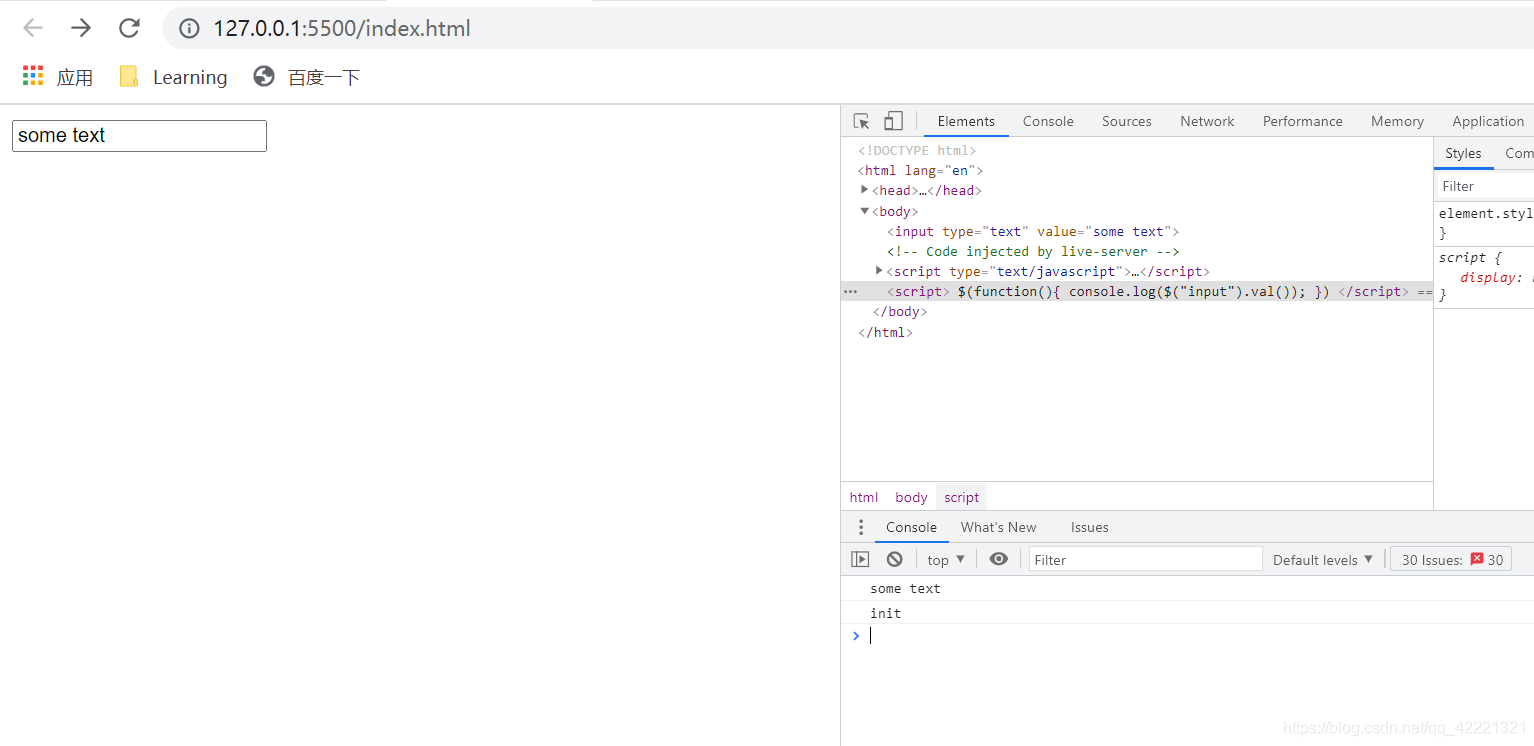
Task: Toggle device toolbar icon in DevTools
Action: [893, 121]
